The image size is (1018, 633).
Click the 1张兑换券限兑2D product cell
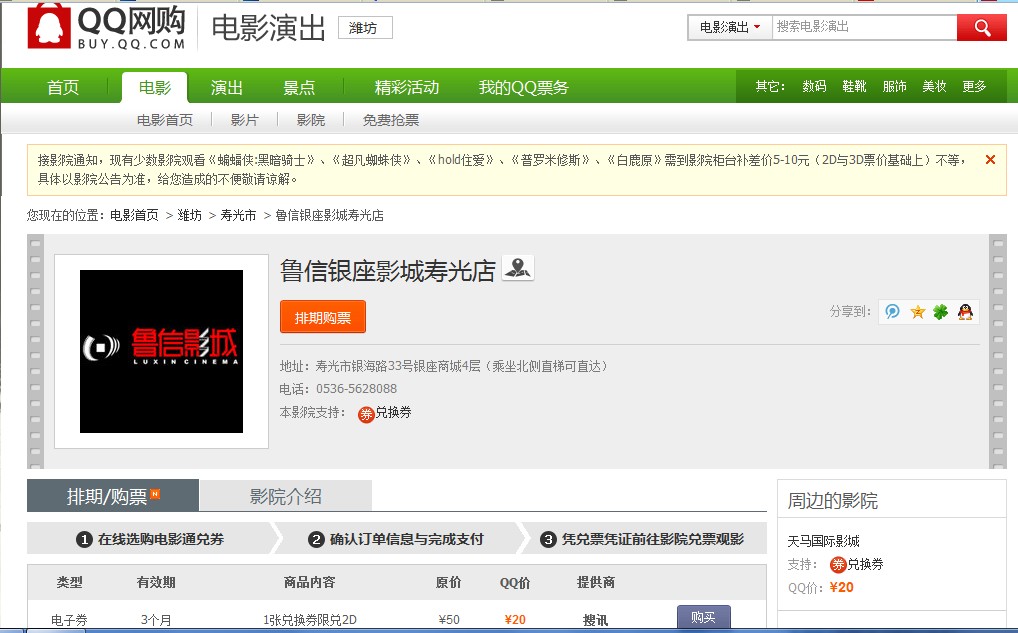tap(310, 620)
